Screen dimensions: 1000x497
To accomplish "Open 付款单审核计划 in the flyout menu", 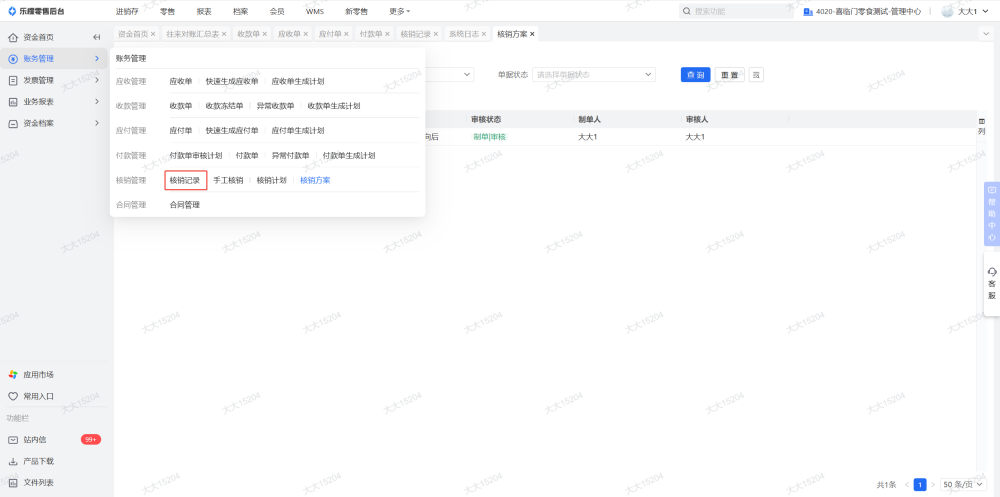I will (196, 156).
